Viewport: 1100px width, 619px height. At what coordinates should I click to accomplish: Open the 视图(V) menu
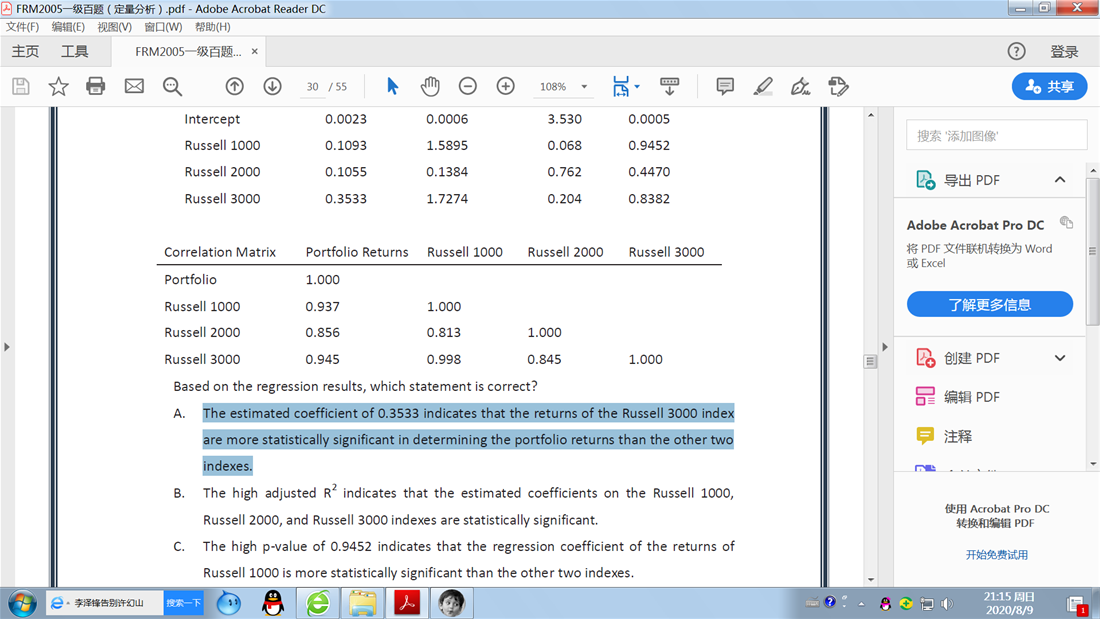pos(114,27)
